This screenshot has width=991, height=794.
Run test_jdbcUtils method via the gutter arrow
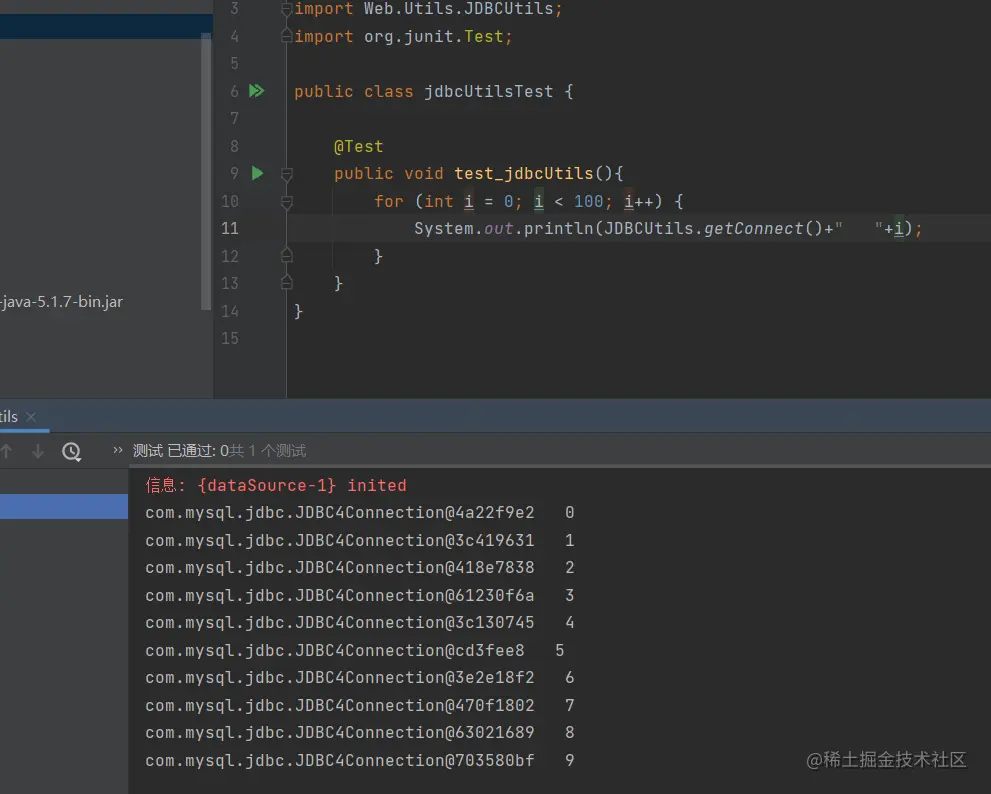pos(257,173)
